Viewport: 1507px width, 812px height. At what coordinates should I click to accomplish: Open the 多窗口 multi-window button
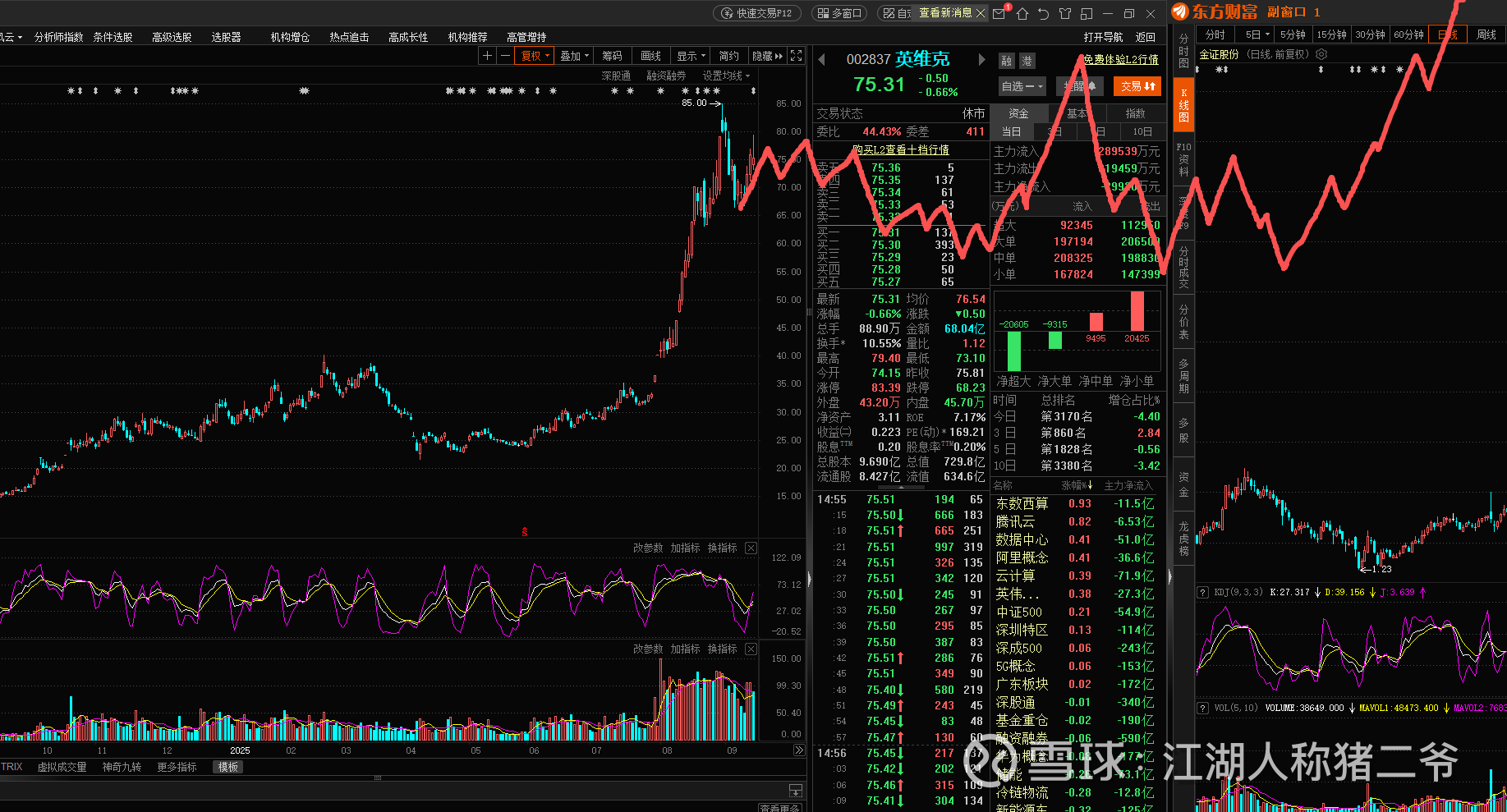pyautogui.click(x=840, y=13)
